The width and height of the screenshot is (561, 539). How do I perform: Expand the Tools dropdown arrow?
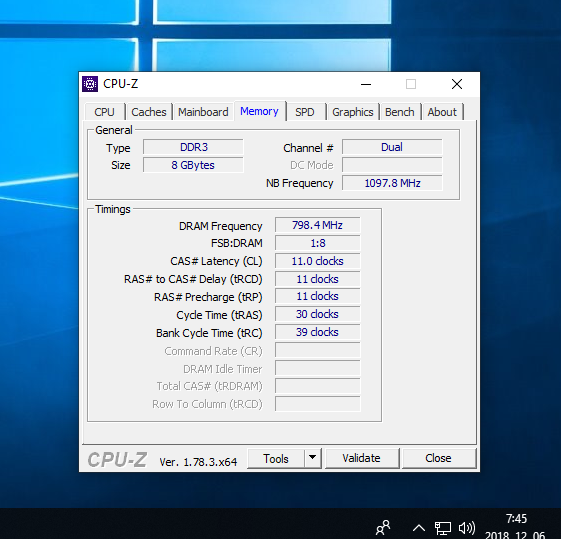tap(312, 458)
